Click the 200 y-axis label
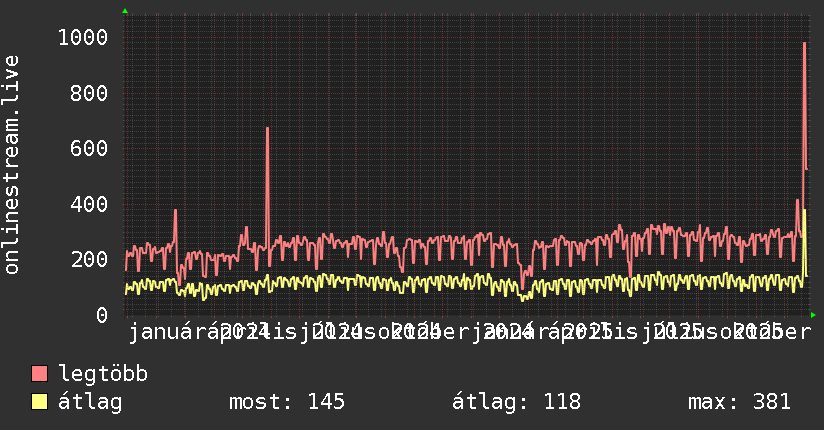This screenshot has height=430, width=824. 89,259
